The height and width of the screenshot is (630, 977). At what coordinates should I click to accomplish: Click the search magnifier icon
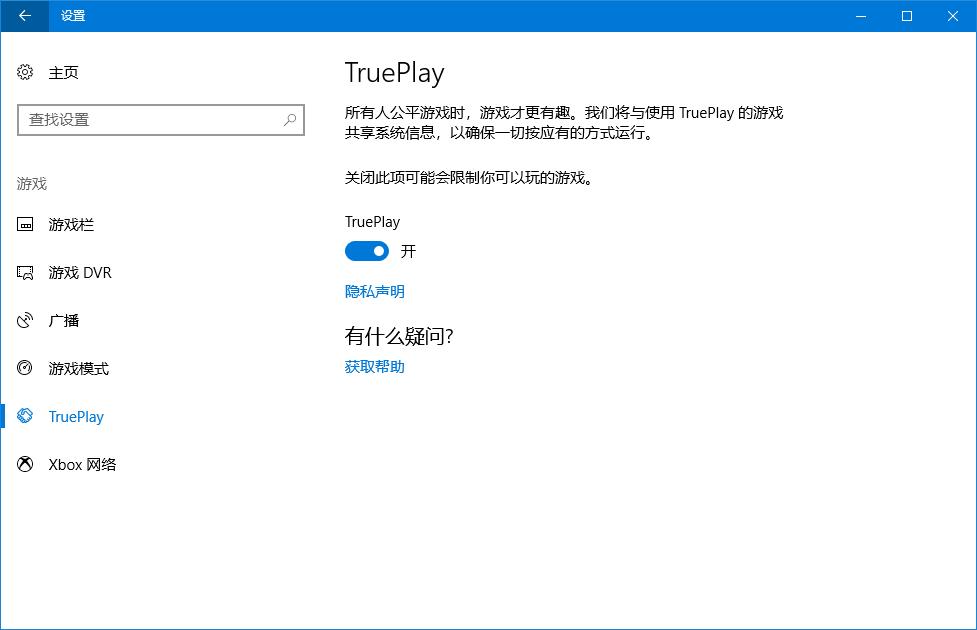290,120
